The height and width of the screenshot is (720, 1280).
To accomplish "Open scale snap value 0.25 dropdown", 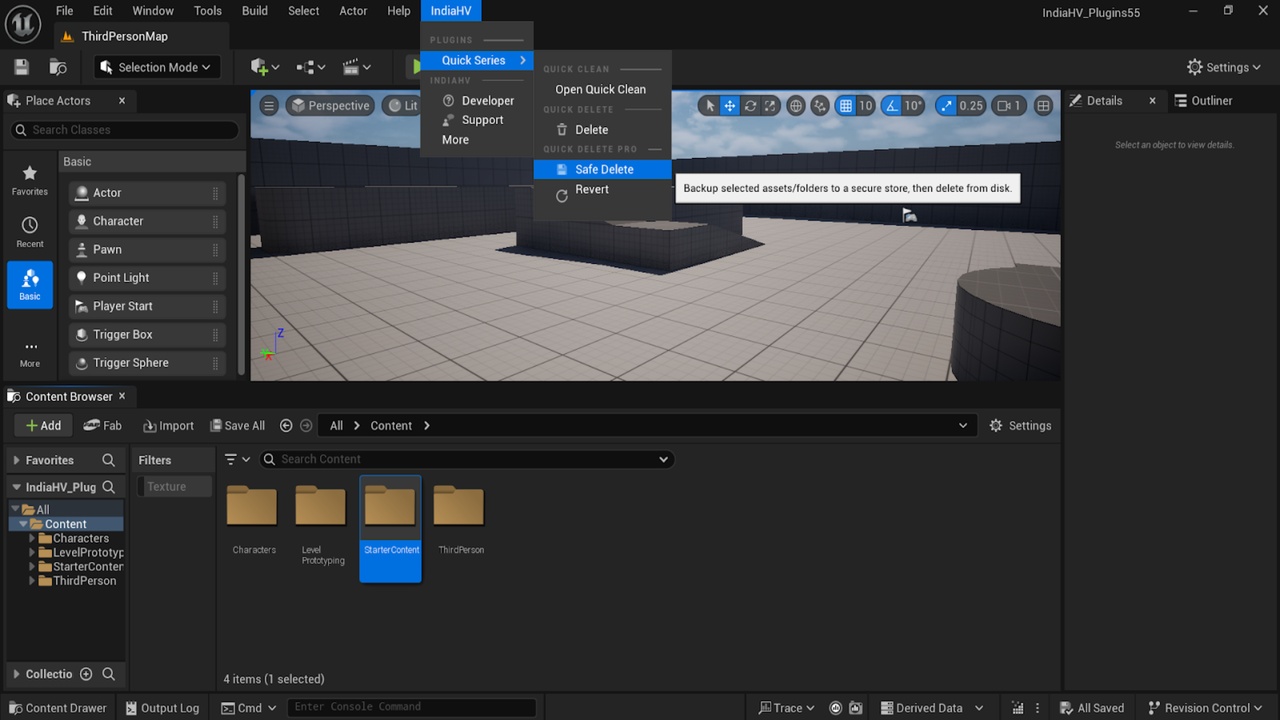I will (x=971, y=106).
